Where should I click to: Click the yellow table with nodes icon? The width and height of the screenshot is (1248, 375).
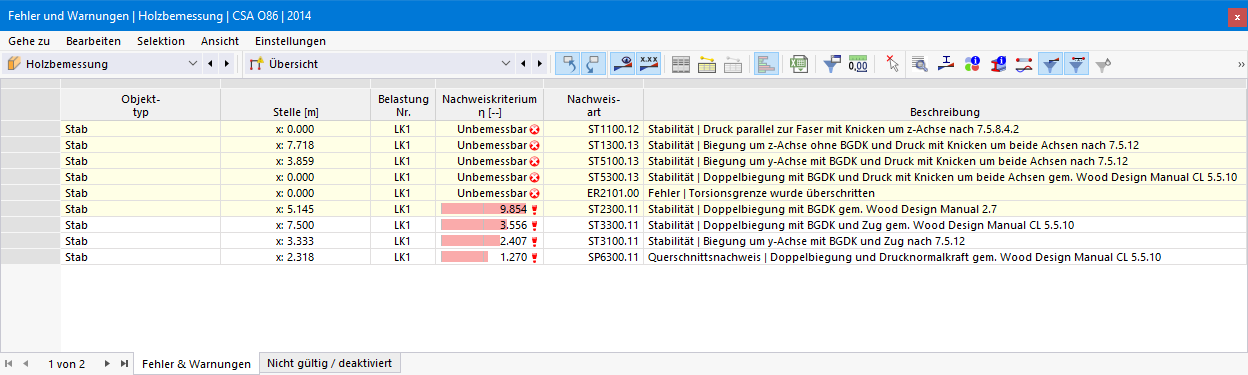tap(707, 64)
